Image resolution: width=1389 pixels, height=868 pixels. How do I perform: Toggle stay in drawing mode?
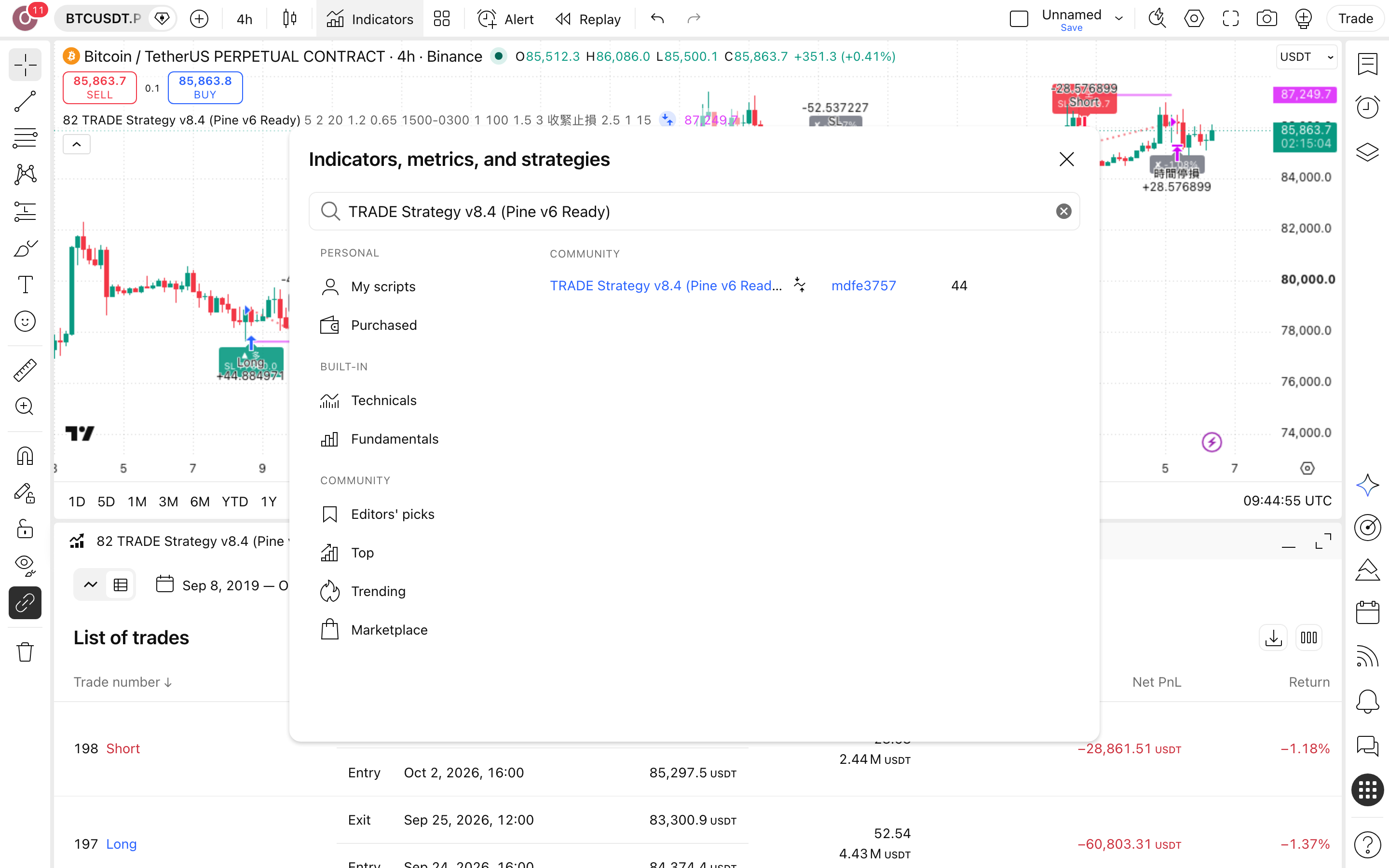[25, 493]
